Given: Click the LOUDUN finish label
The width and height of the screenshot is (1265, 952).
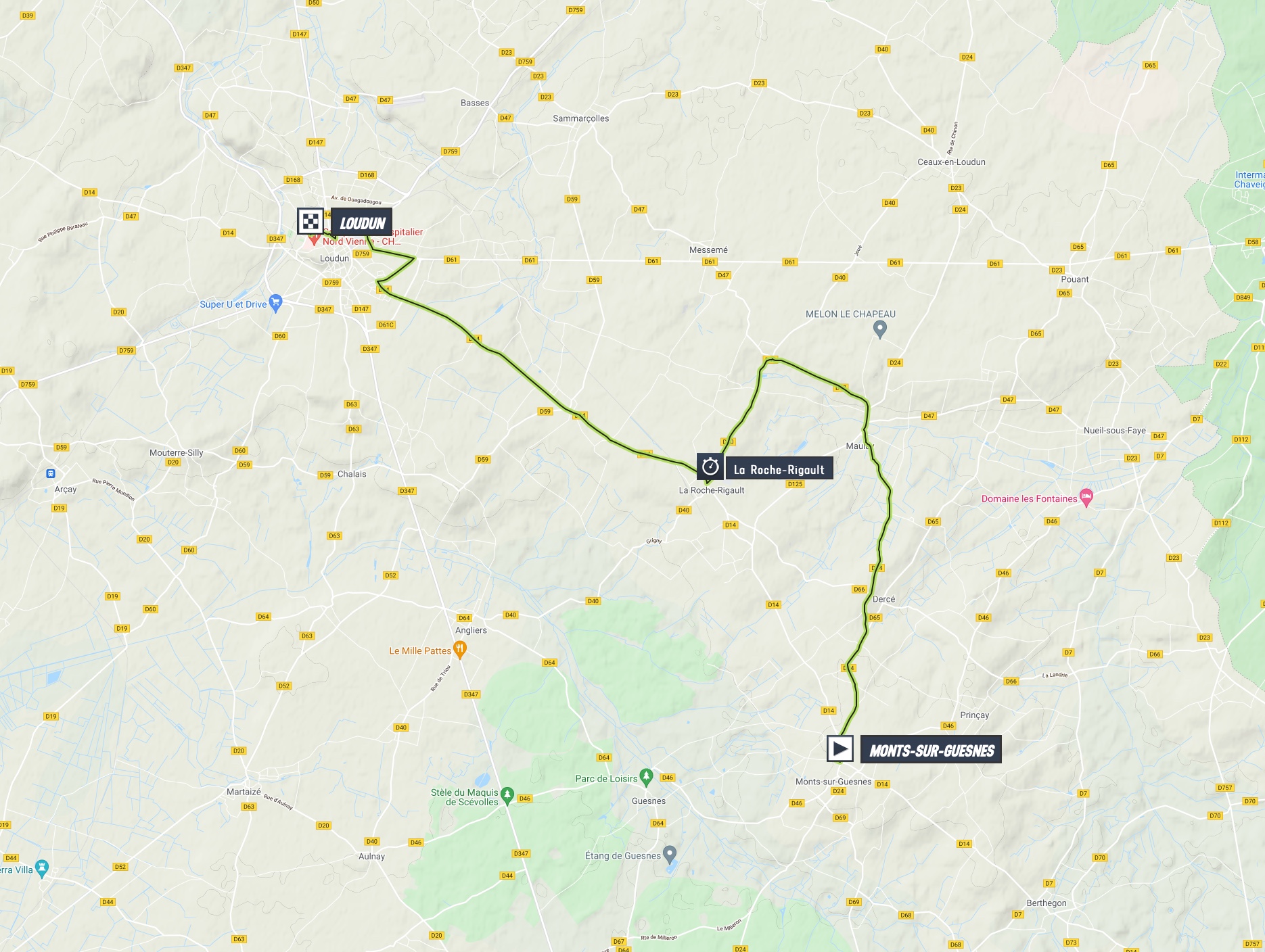Looking at the screenshot, I should coord(362,223).
